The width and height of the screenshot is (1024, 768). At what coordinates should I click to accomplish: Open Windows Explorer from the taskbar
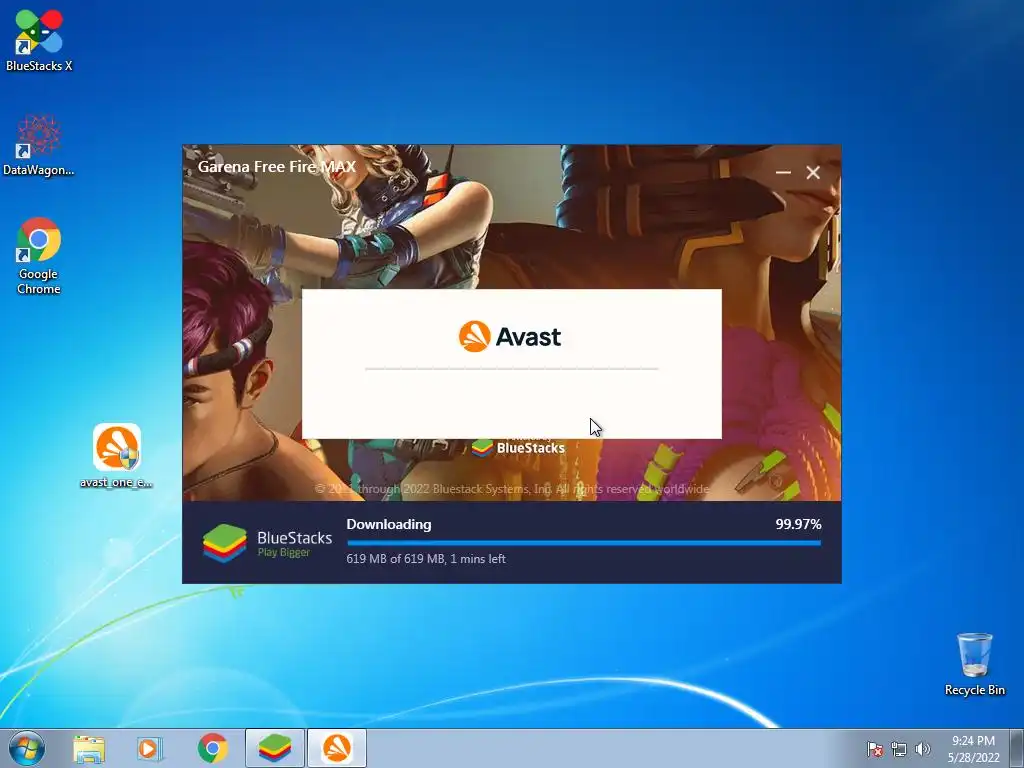click(89, 749)
